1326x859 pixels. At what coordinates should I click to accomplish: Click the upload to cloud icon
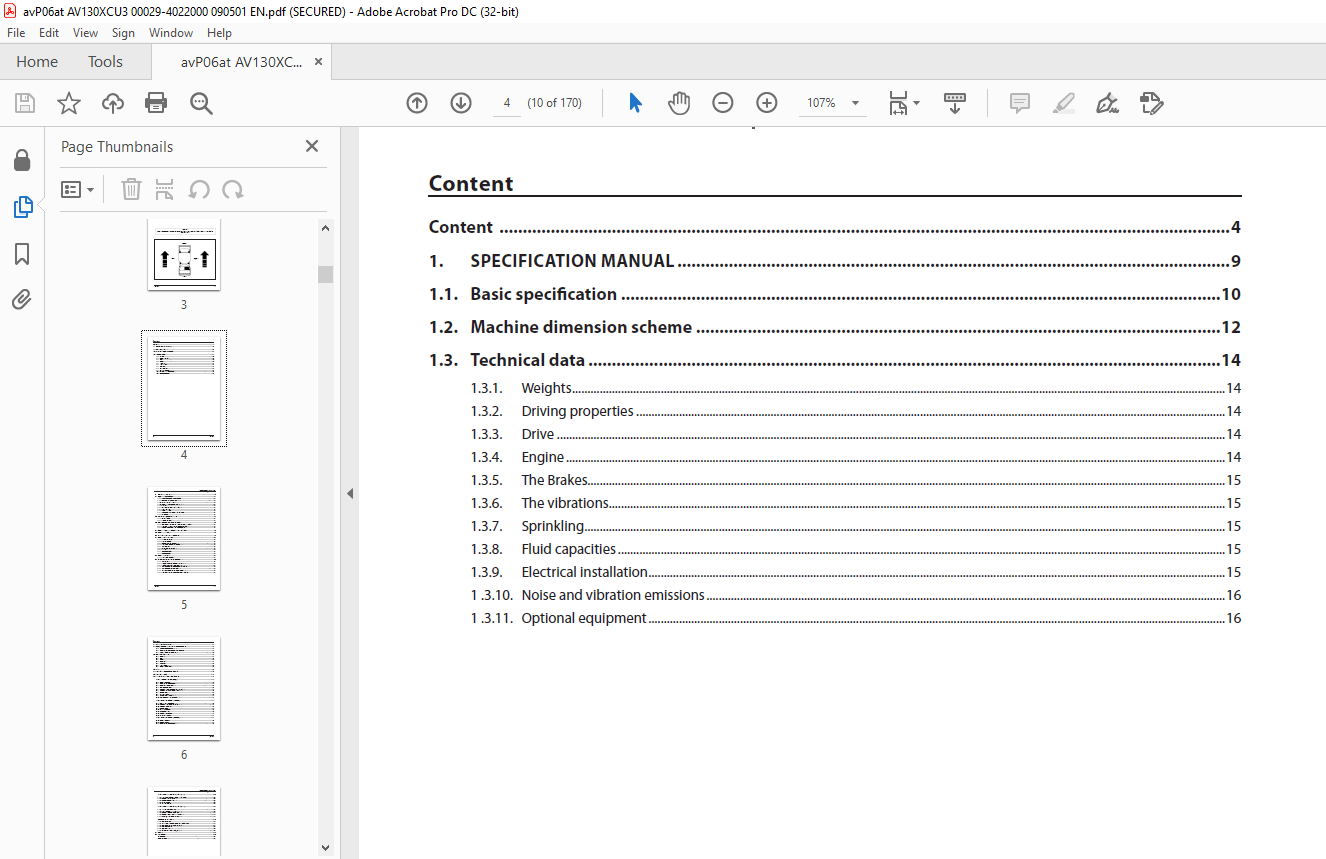click(113, 103)
